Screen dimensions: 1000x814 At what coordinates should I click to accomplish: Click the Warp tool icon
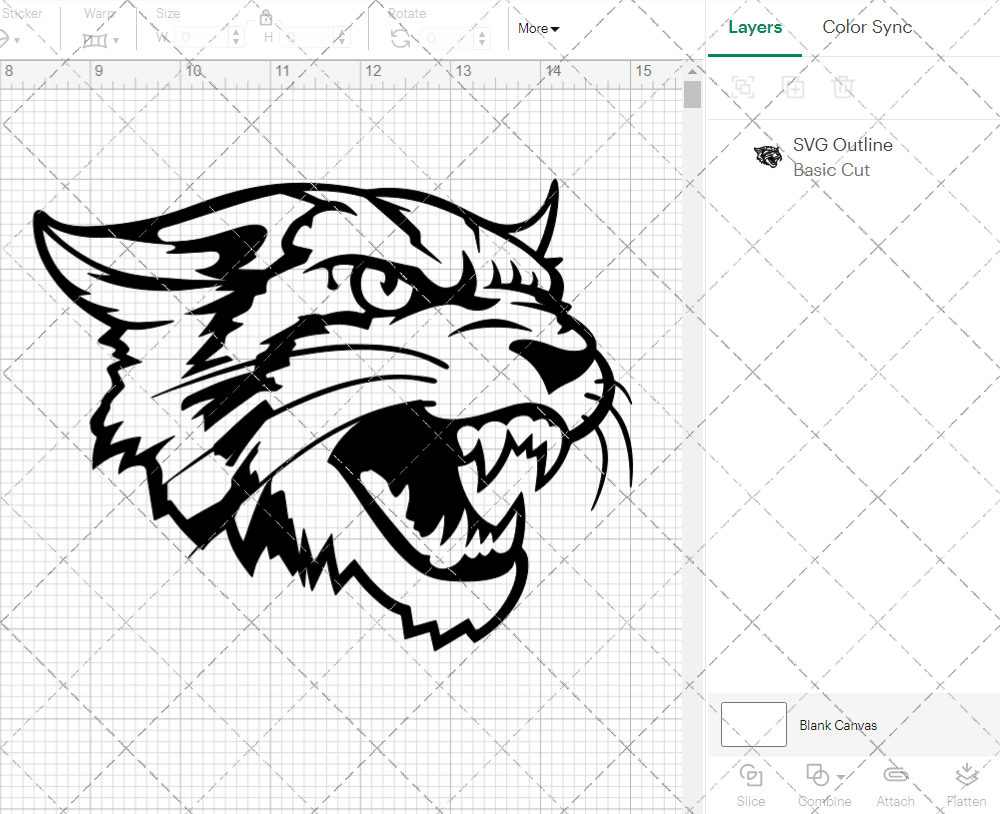coord(93,38)
